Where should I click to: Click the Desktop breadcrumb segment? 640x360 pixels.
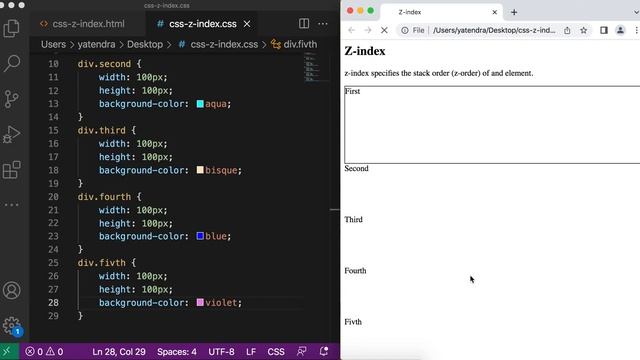click(x=145, y=44)
